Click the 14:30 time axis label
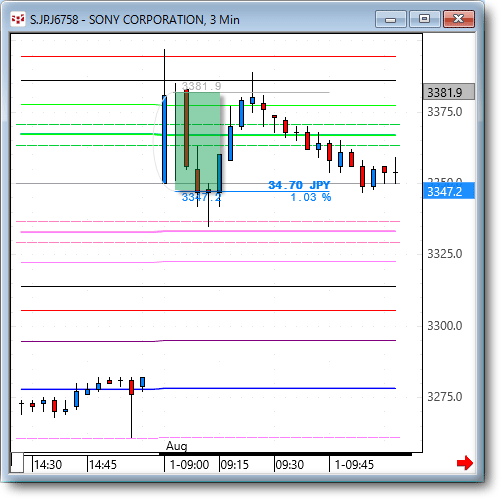This screenshot has height=500, width=502. coord(48,465)
